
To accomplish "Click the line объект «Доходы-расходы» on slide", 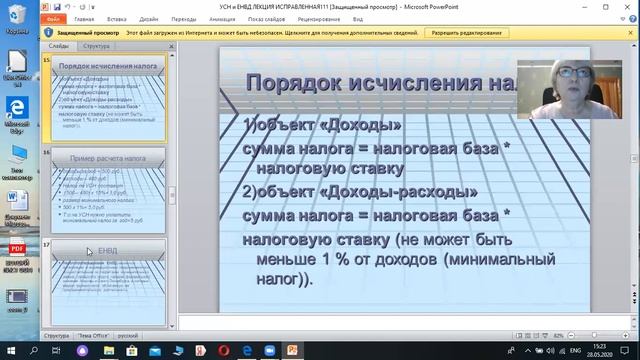I will (360, 192).
